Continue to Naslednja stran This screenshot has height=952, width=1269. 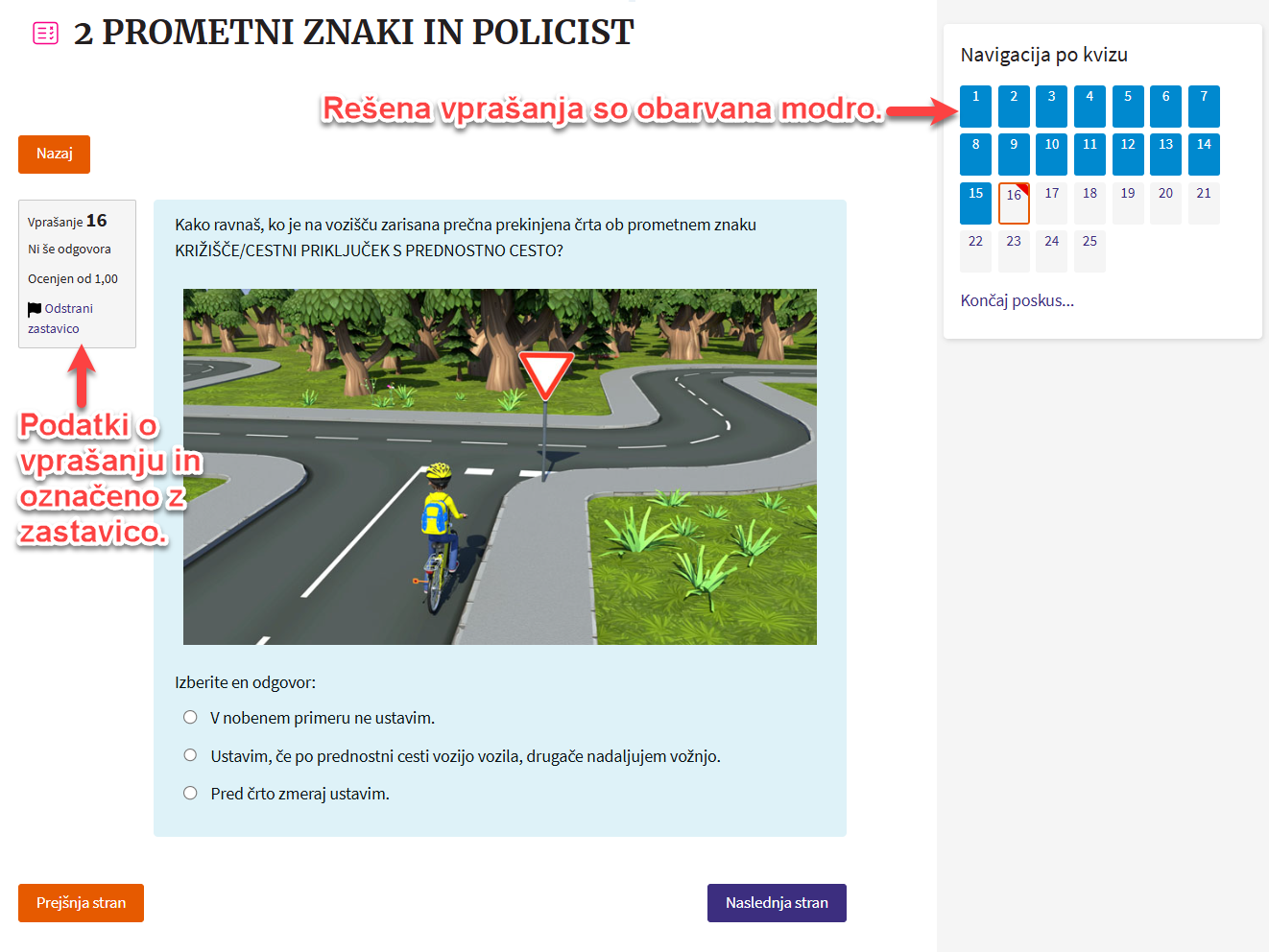(x=777, y=903)
